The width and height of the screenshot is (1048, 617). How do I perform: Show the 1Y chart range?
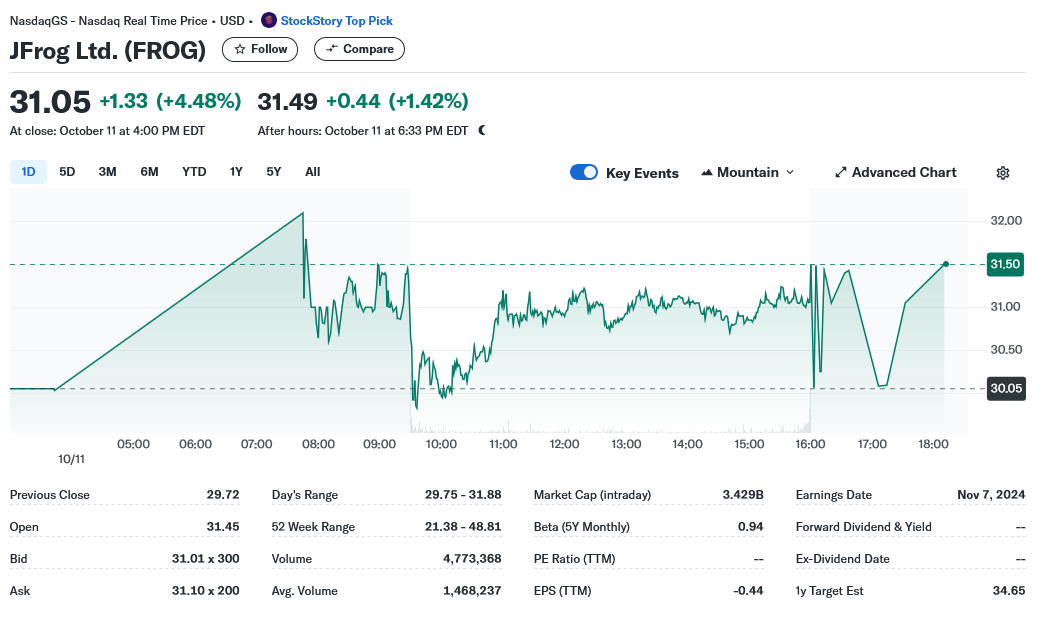(236, 172)
